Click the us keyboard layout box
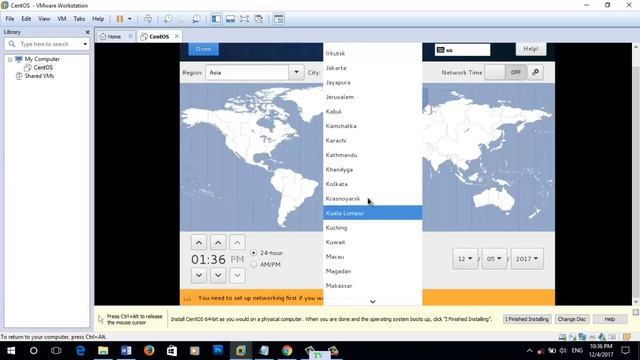 click(x=462, y=50)
